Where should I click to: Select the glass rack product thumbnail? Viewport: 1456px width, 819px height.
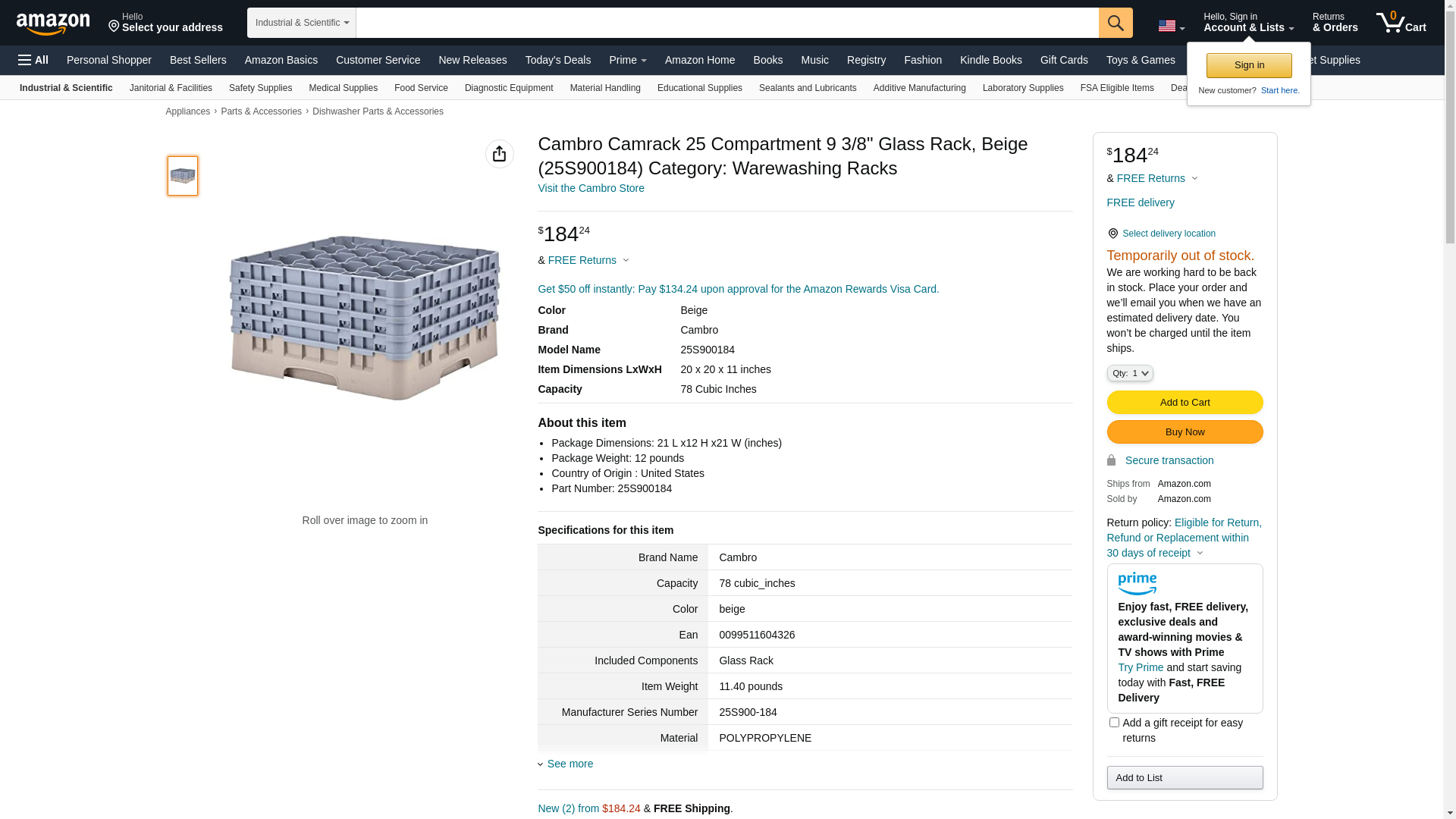coord(183,176)
